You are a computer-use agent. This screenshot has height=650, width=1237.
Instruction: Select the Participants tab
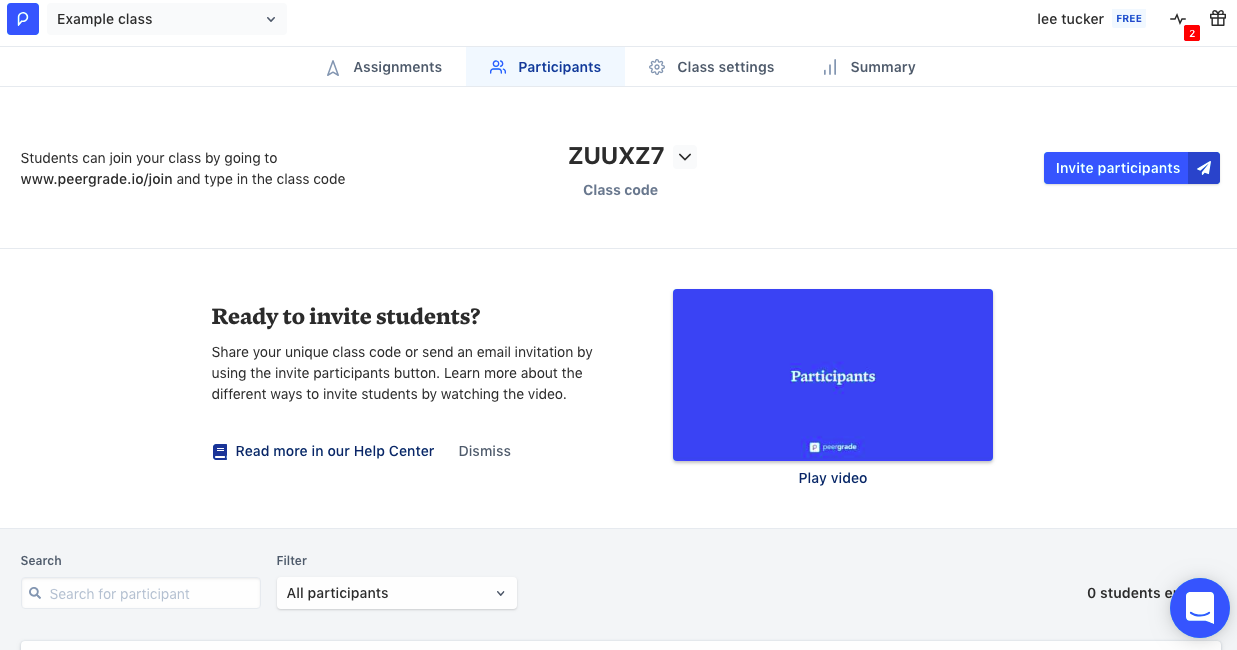click(x=545, y=67)
